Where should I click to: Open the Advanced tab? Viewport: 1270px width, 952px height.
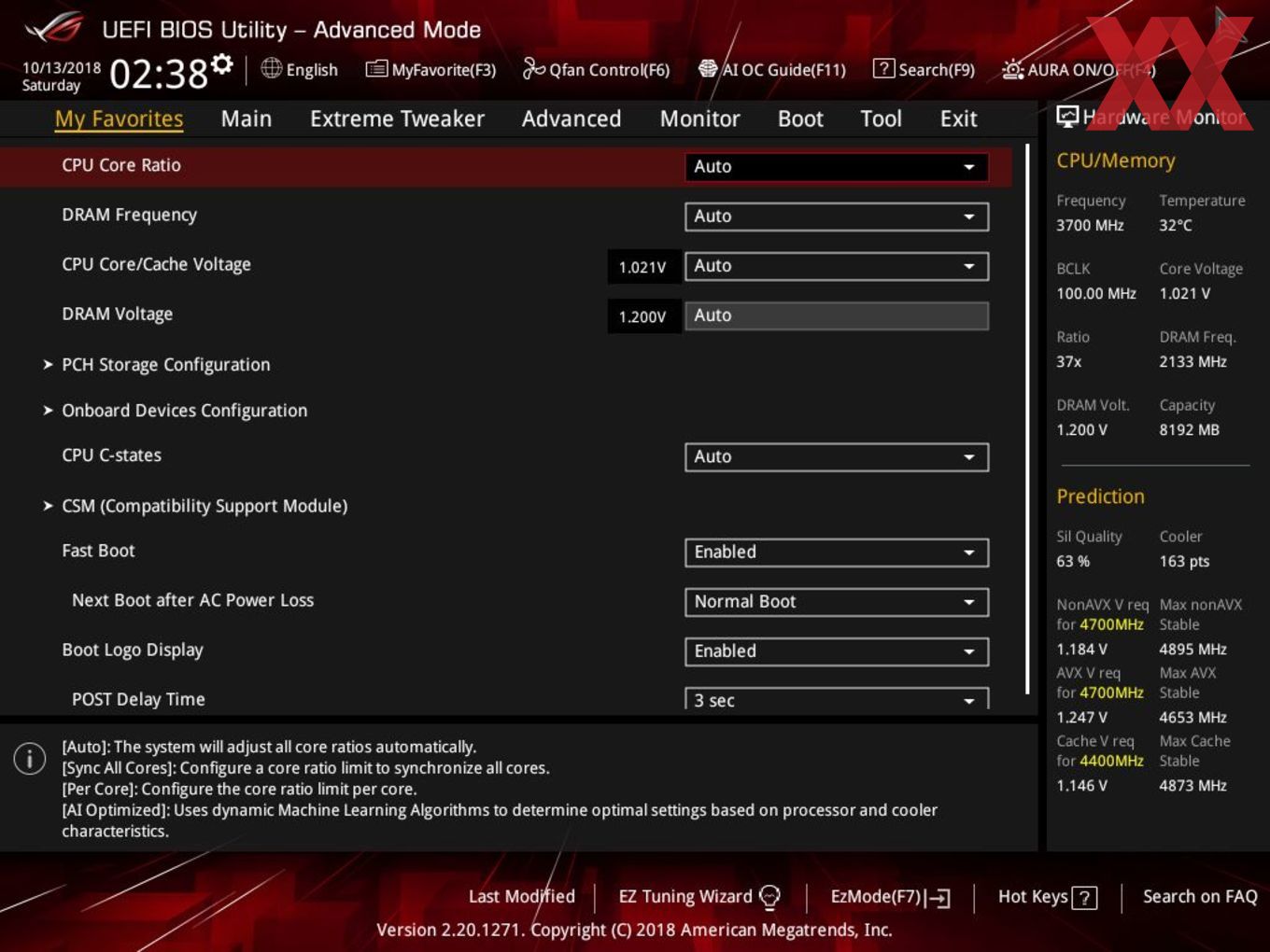571,119
